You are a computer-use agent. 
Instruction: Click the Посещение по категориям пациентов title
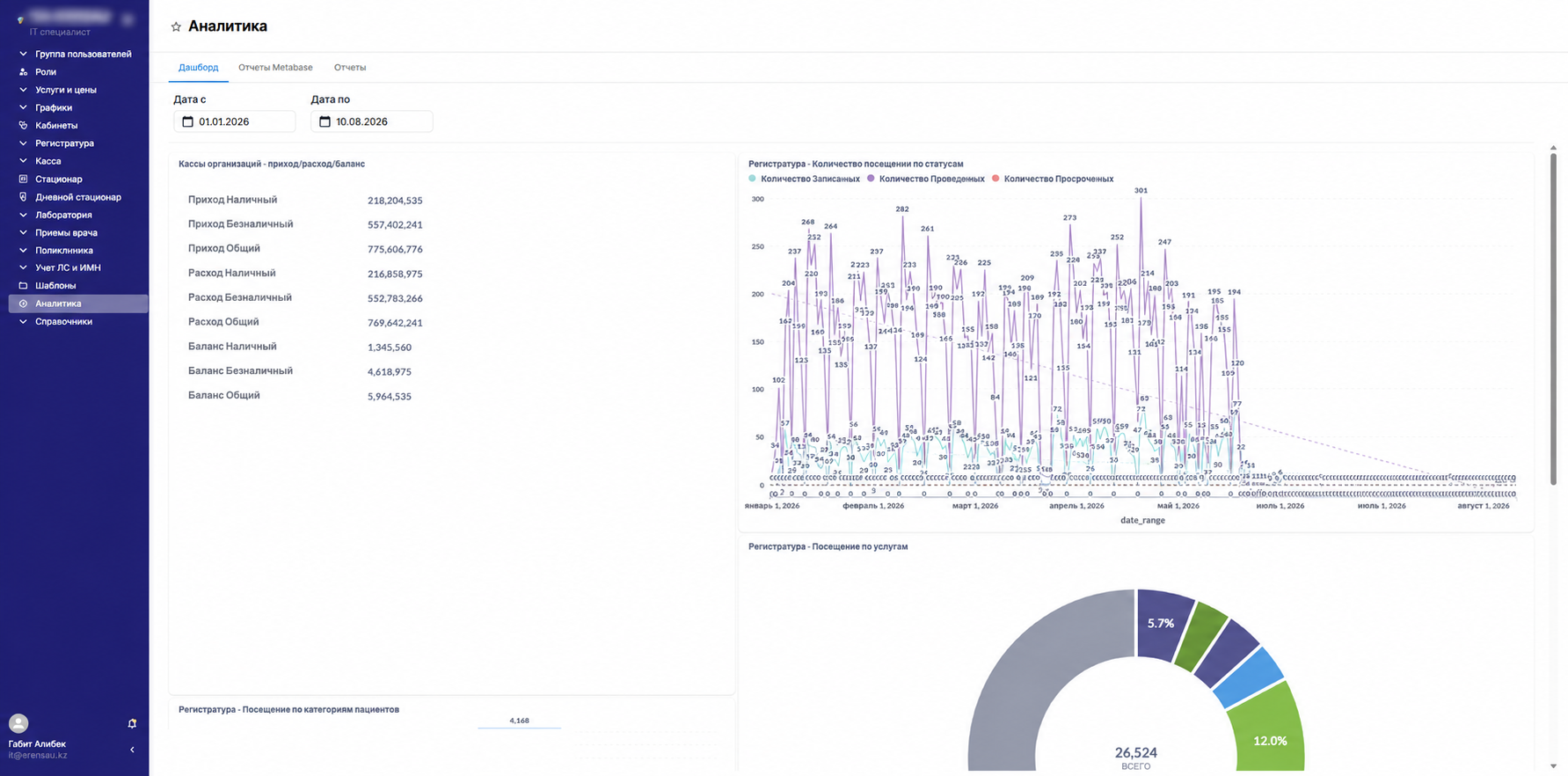(x=288, y=710)
